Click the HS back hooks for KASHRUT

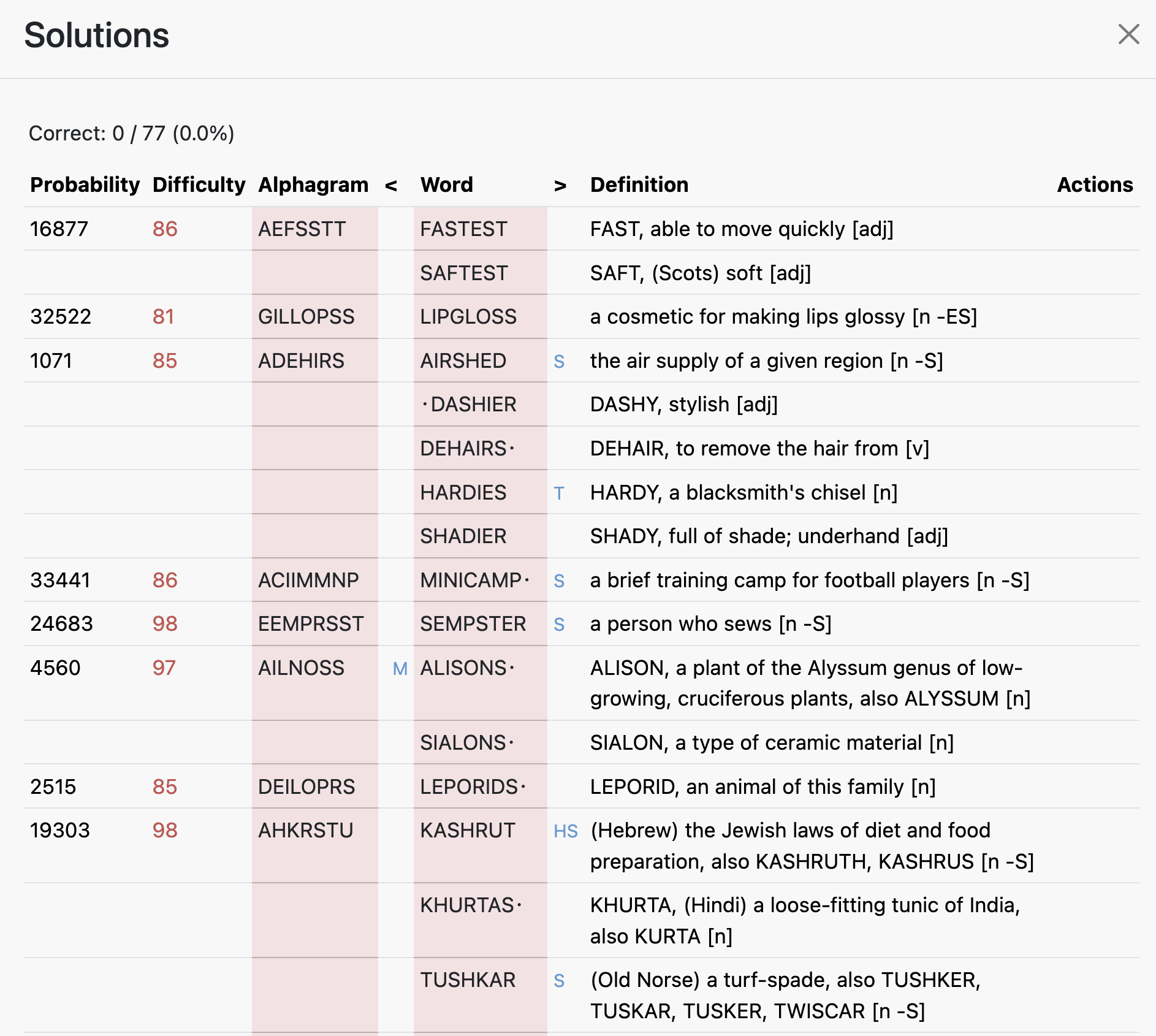565,831
